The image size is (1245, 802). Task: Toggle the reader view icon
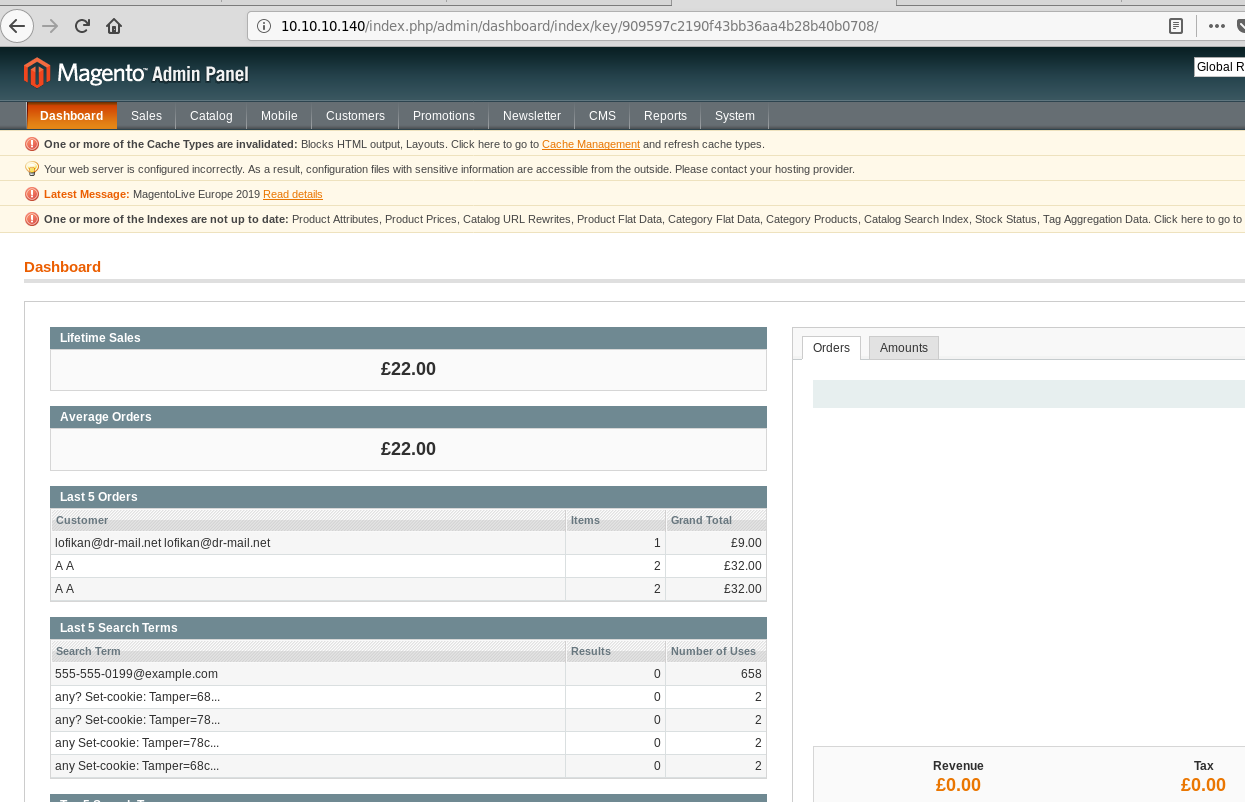point(1177,26)
